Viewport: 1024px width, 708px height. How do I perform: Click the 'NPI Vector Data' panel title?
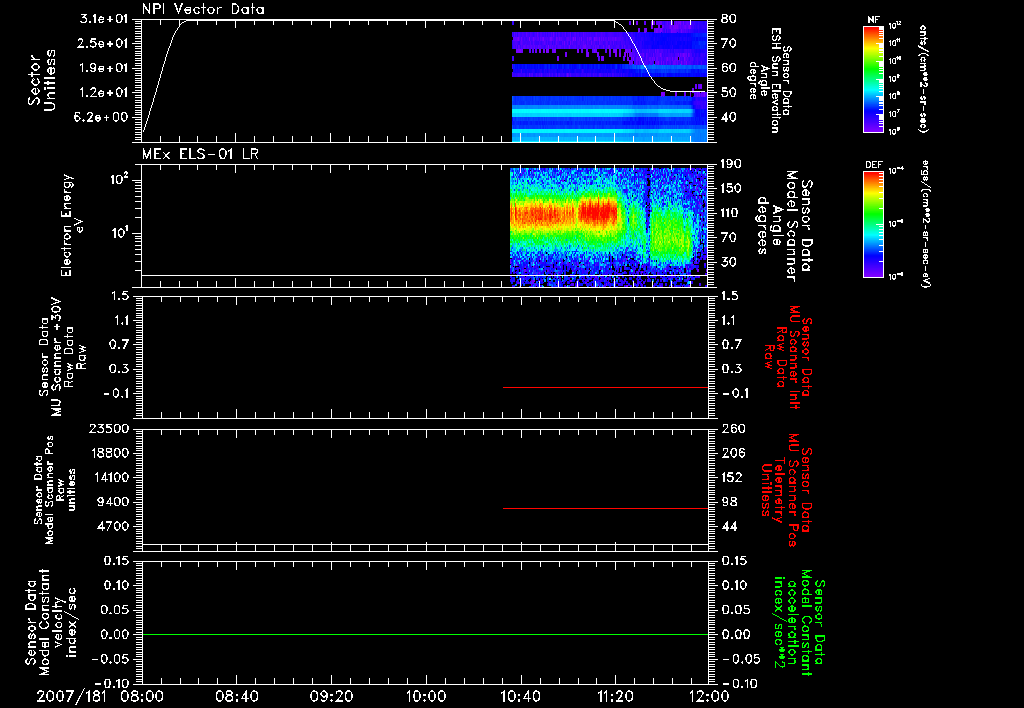[x=203, y=9]
